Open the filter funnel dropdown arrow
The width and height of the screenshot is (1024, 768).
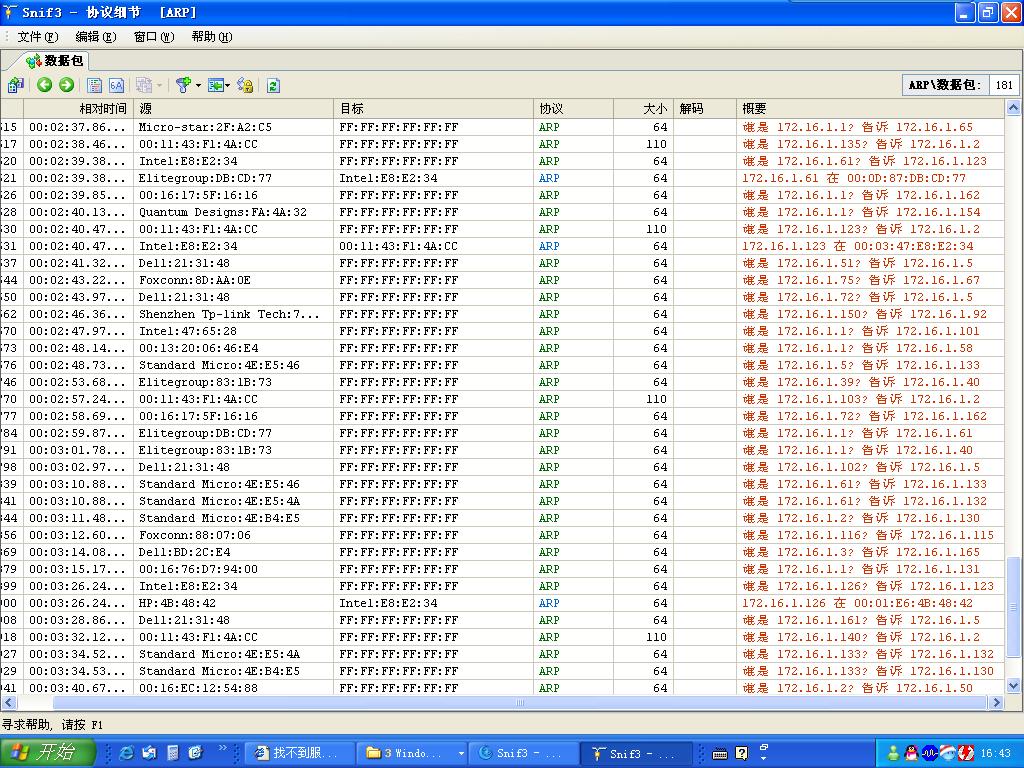[x=198, y=85]
